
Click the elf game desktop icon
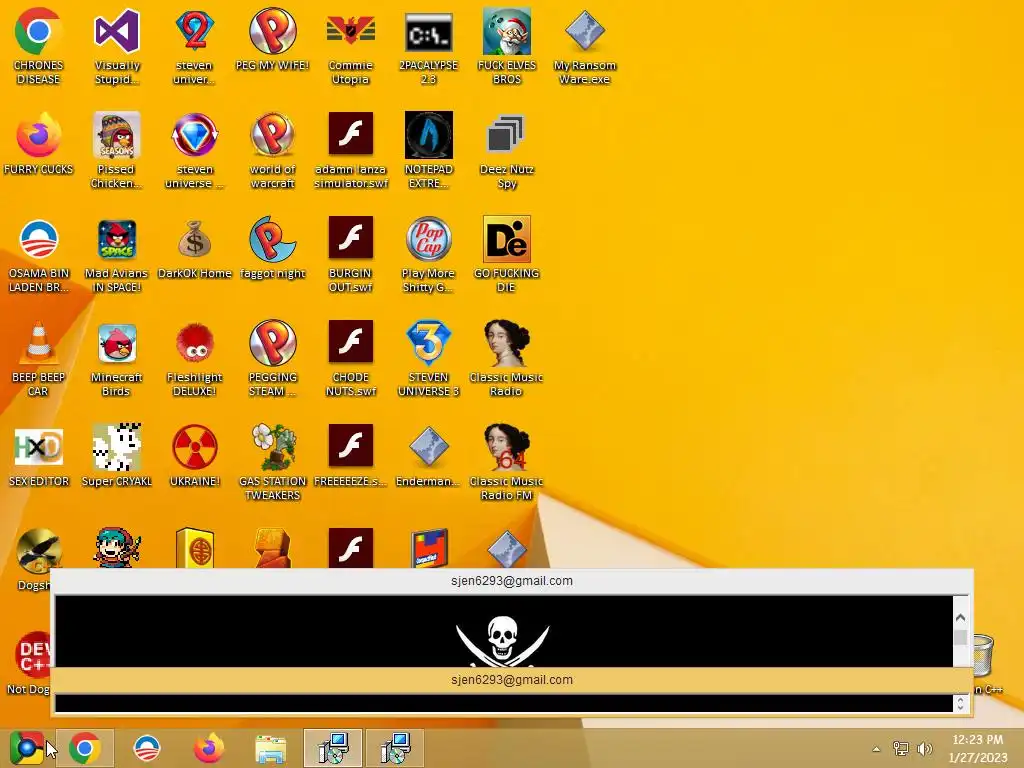(x=507, y=31)
